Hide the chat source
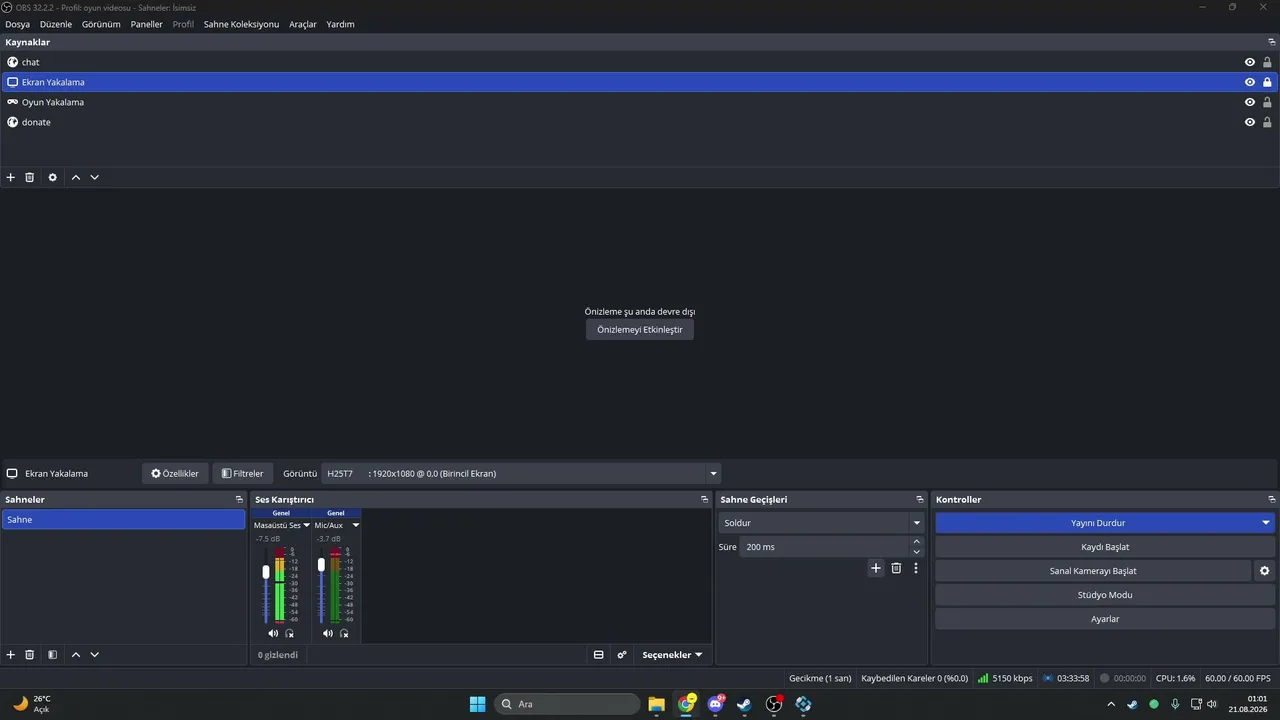The height and width of the screenshot is (720, 1280). (x=1250, y=62)
